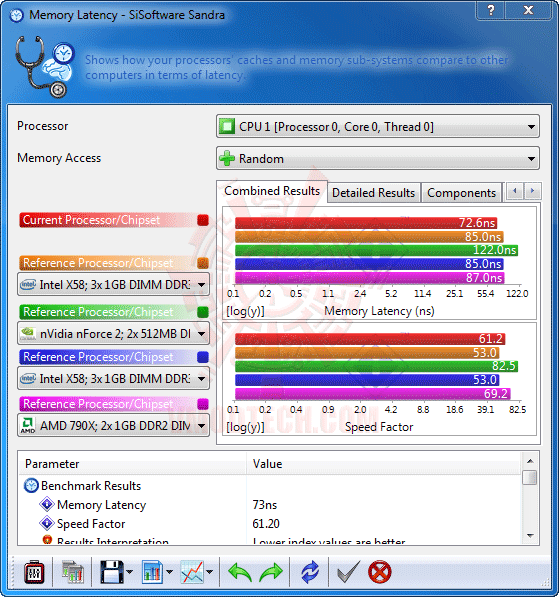Cancel with the red X circle icon

coord(380,572)
